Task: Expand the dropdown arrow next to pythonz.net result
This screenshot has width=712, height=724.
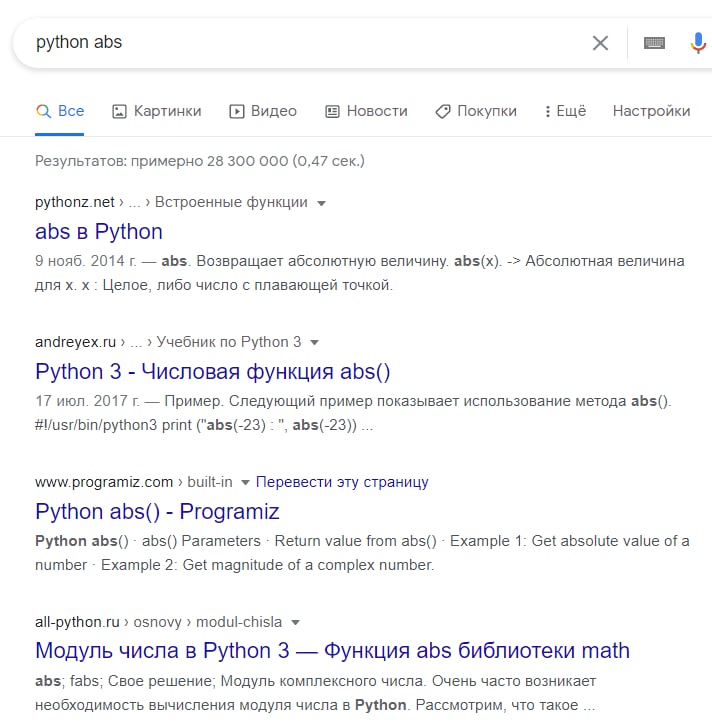Action: (x=321, y=203)
